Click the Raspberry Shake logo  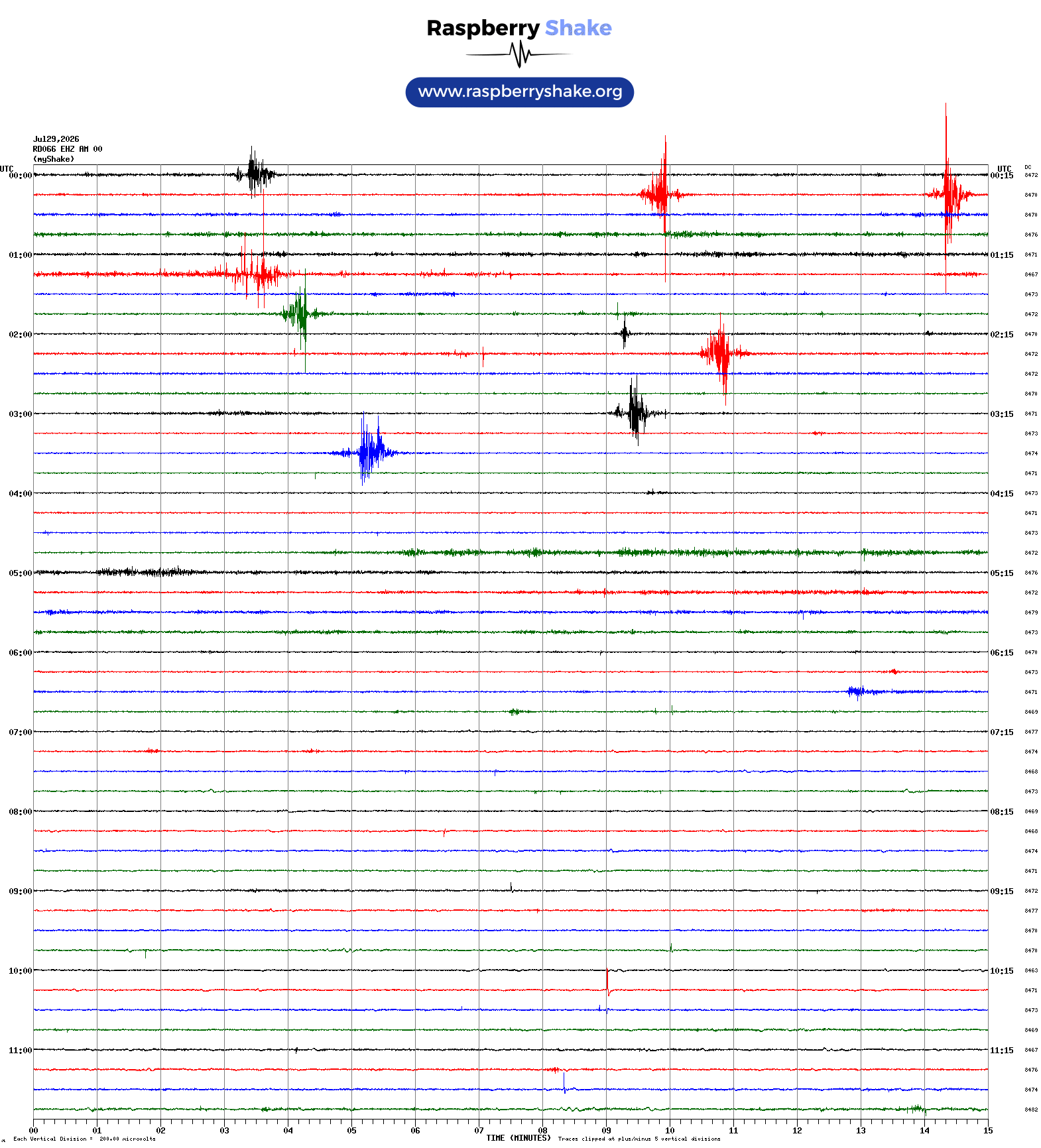(519, 42)
